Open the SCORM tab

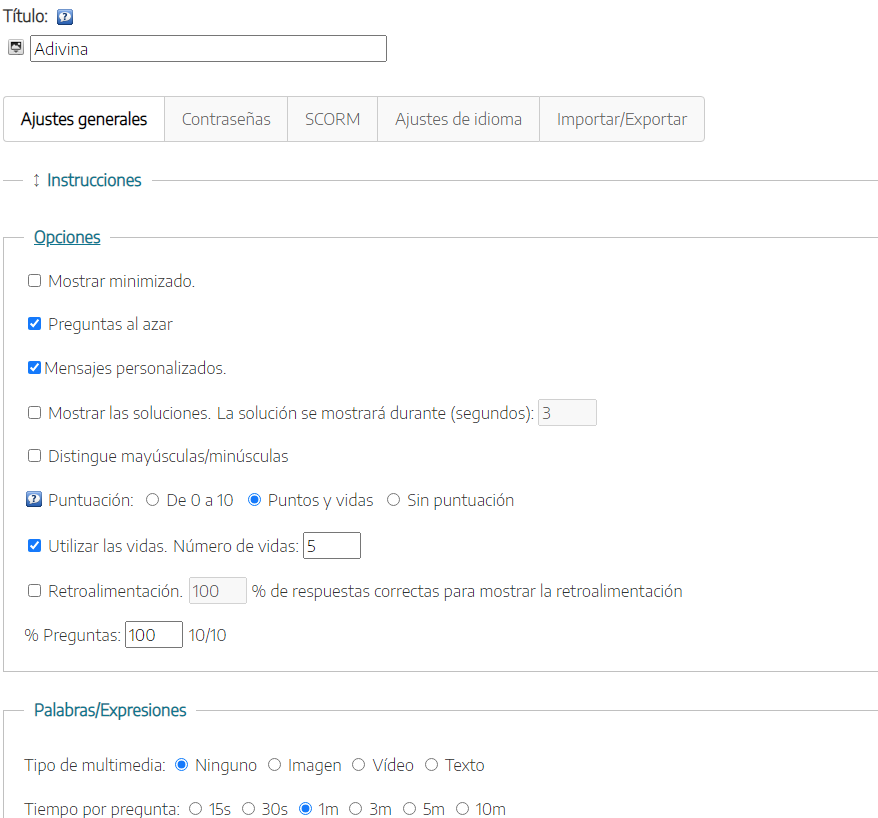pyautogui.click(x=333, y=119)
